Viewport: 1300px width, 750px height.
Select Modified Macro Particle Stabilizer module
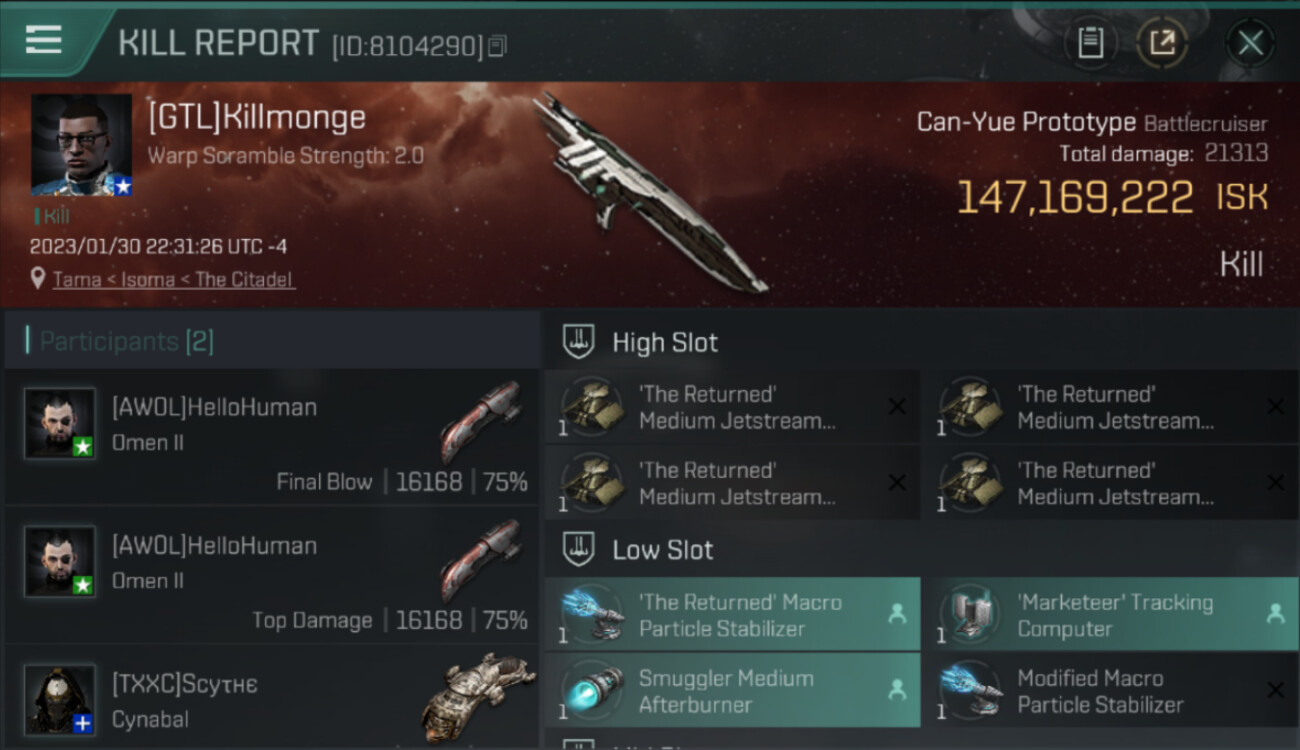(1110, 691)
